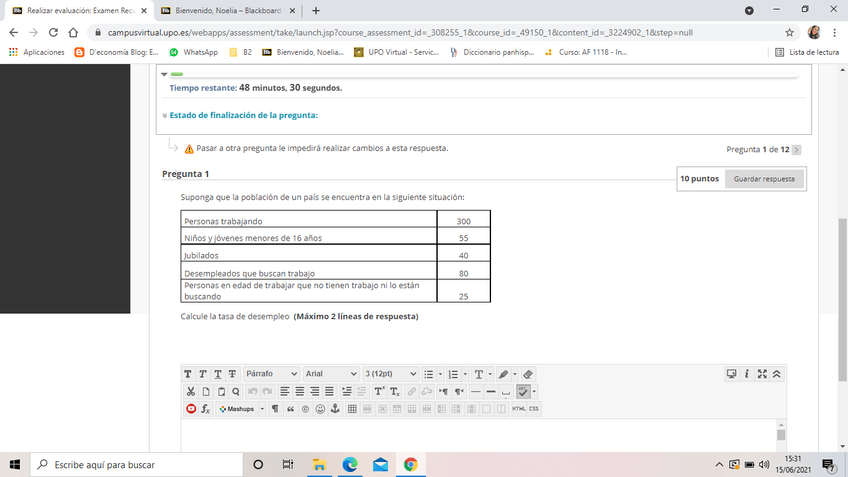Viewport: 848px width, 477px height.
Task: Expand Estado de finalización de la pregunta
Action: [243, 115]
